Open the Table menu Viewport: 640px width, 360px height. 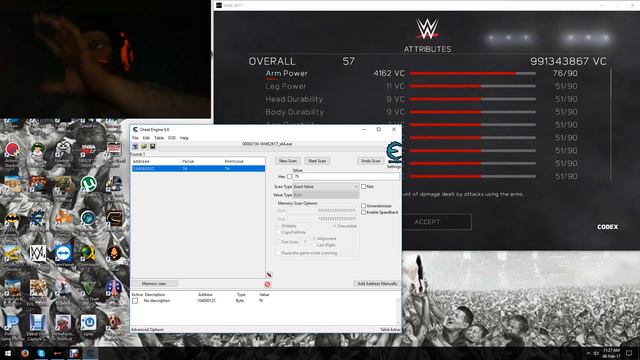point(159,138)
